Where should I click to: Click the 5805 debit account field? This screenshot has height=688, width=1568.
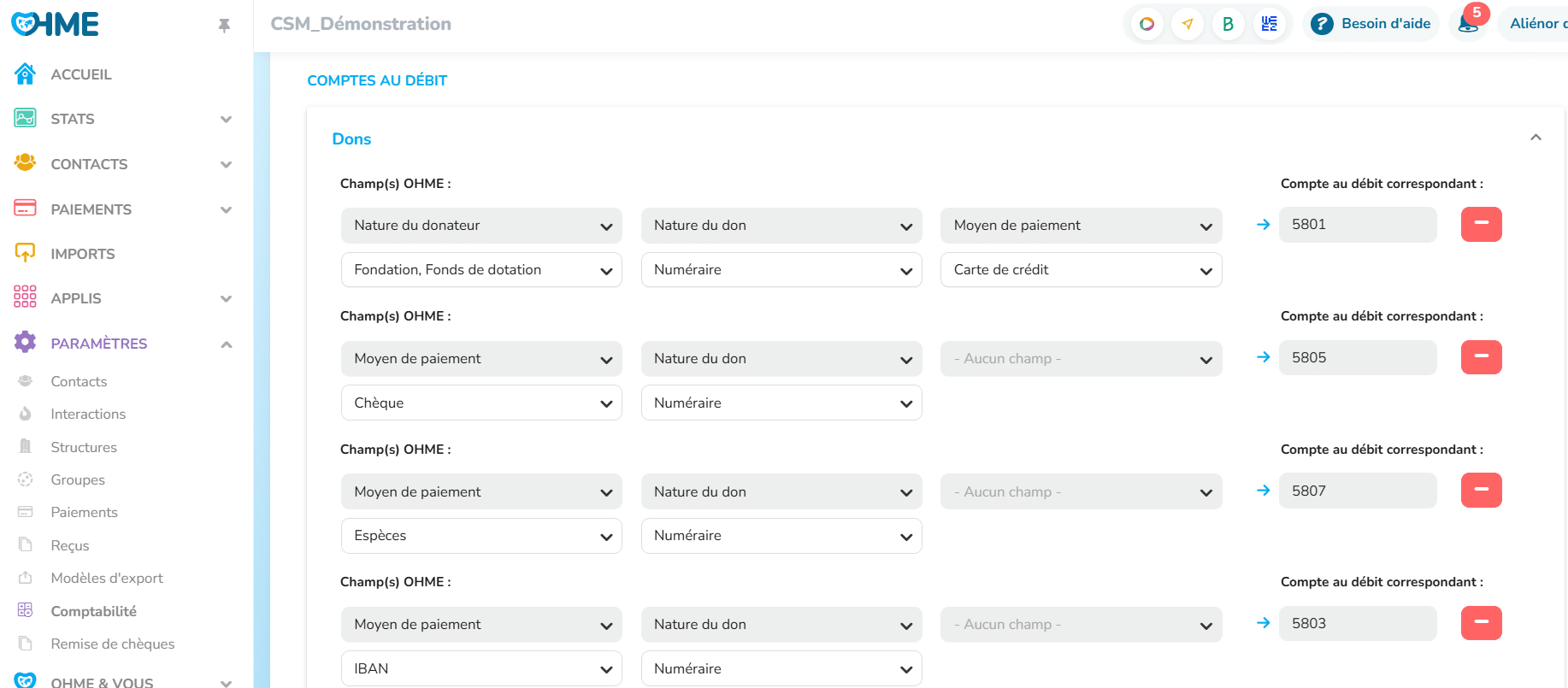(x=1357, y=357)
